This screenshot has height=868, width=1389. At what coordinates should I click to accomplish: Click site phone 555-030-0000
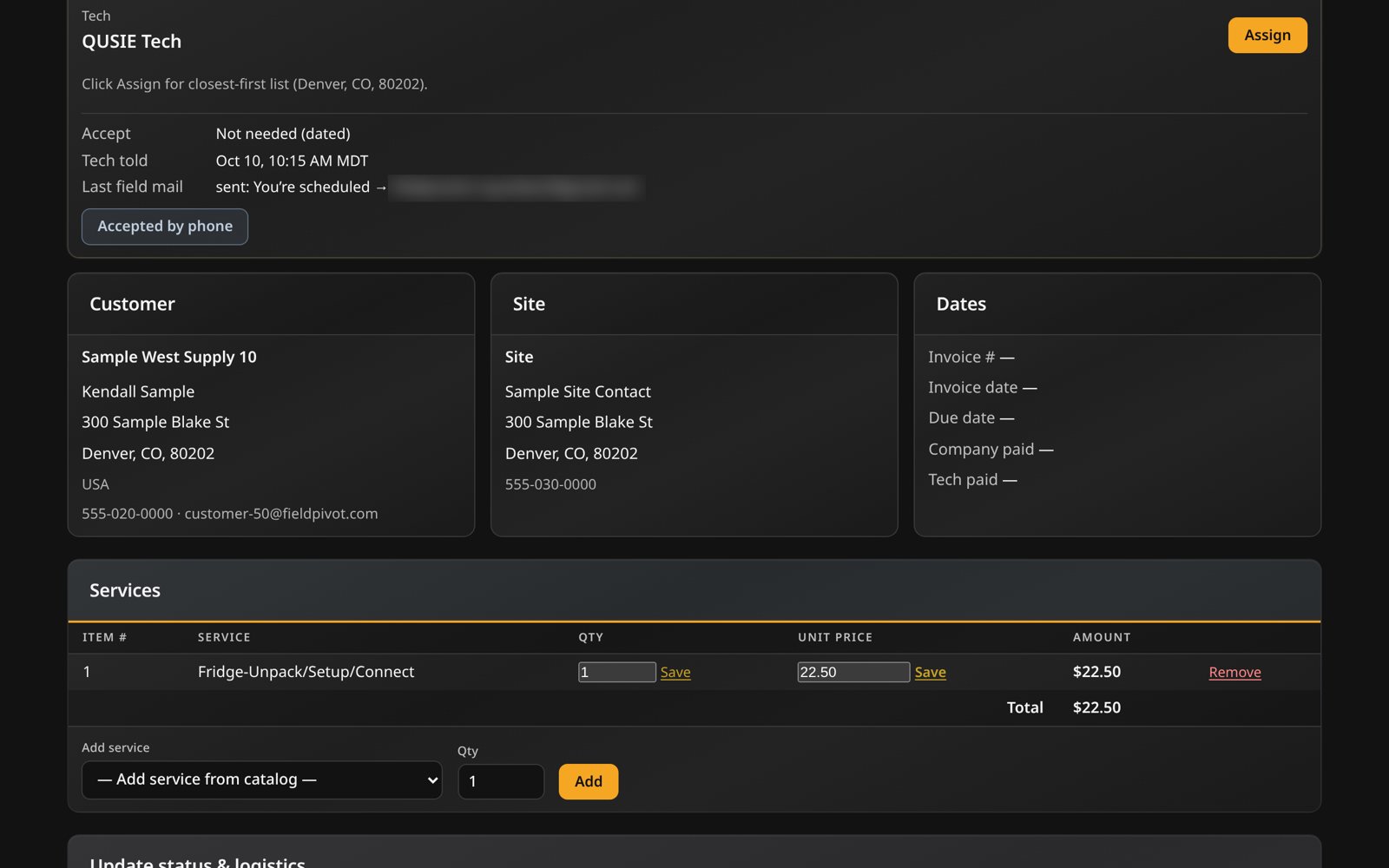tap(550, 484)
